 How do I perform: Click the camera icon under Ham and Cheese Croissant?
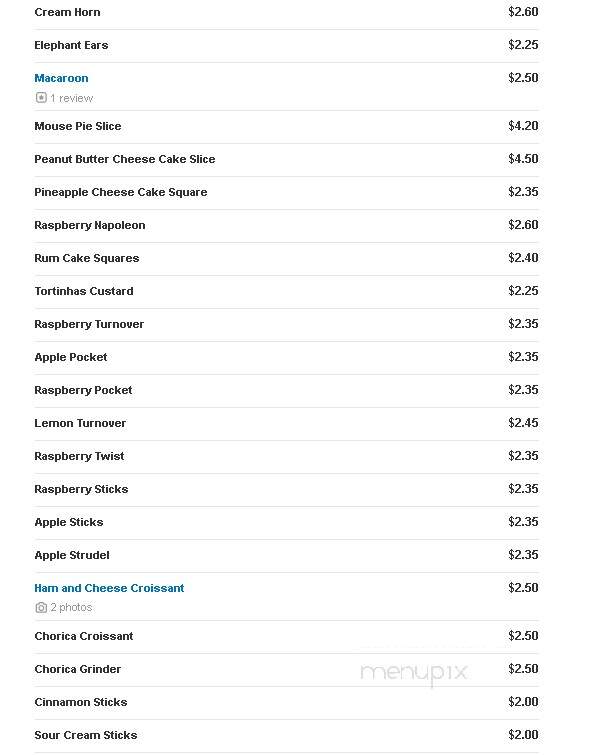click(41, 608)
